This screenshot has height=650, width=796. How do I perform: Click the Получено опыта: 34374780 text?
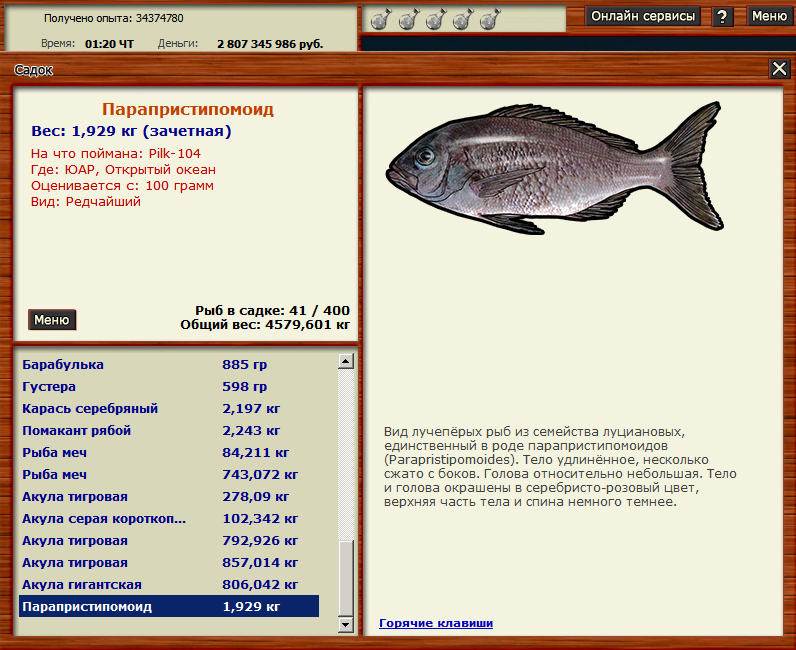114,18
